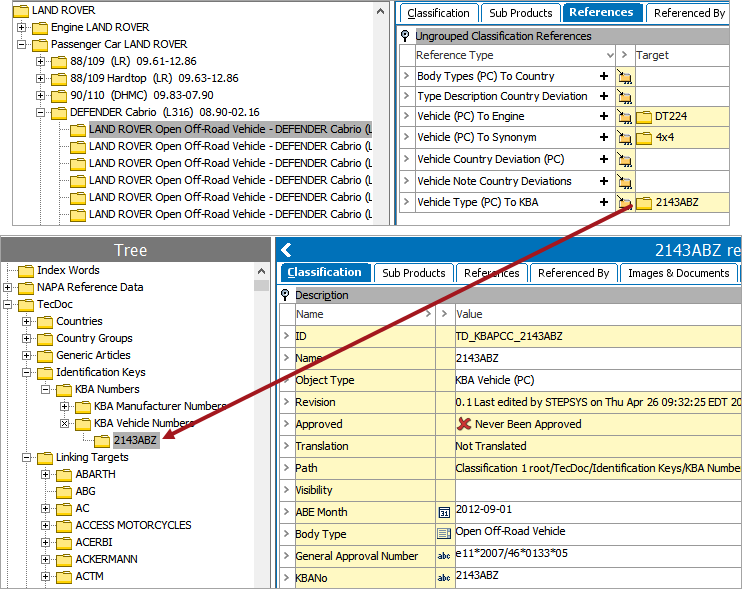742x589 pixels.
Task: Expand the Countries node
Action: click(x=26, y=322)
